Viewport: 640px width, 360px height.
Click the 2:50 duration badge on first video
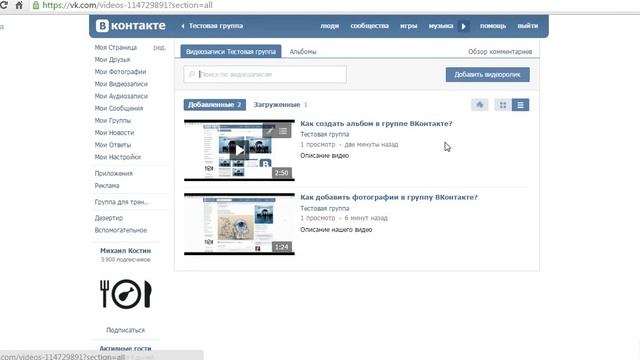coord(282,173)
